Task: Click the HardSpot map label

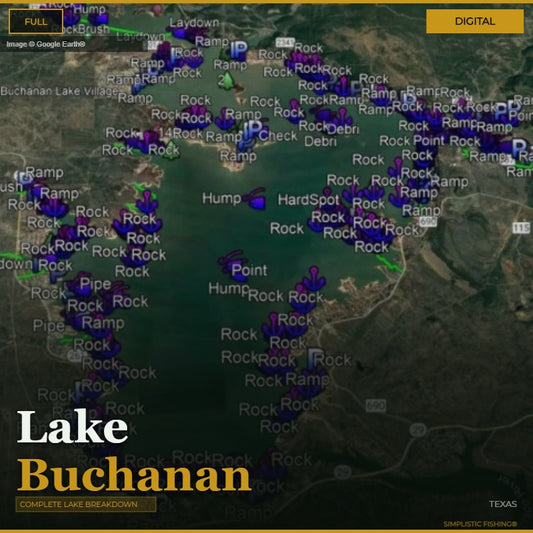Action: click(308, 200)
